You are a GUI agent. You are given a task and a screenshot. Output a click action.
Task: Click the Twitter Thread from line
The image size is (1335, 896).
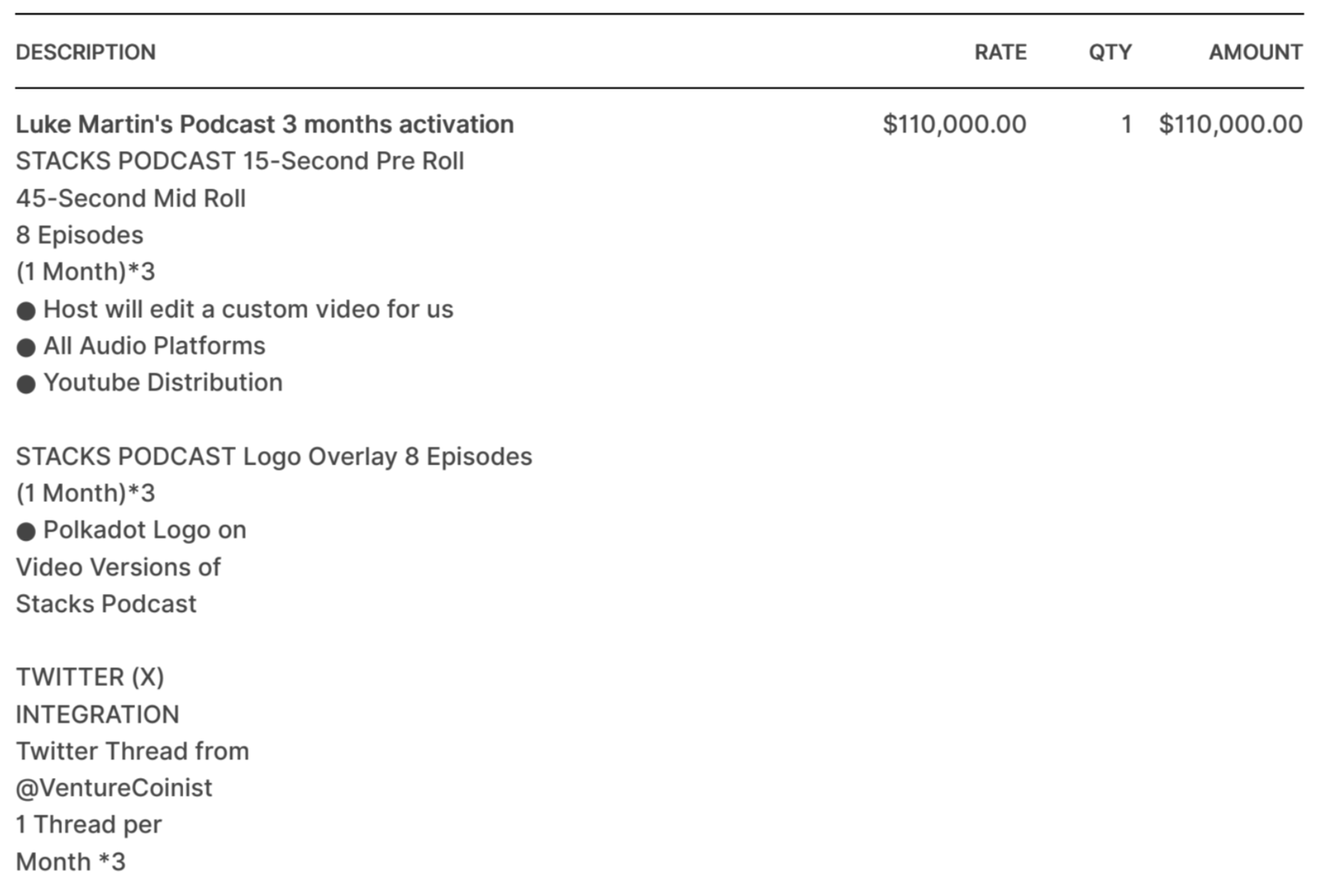132,751
